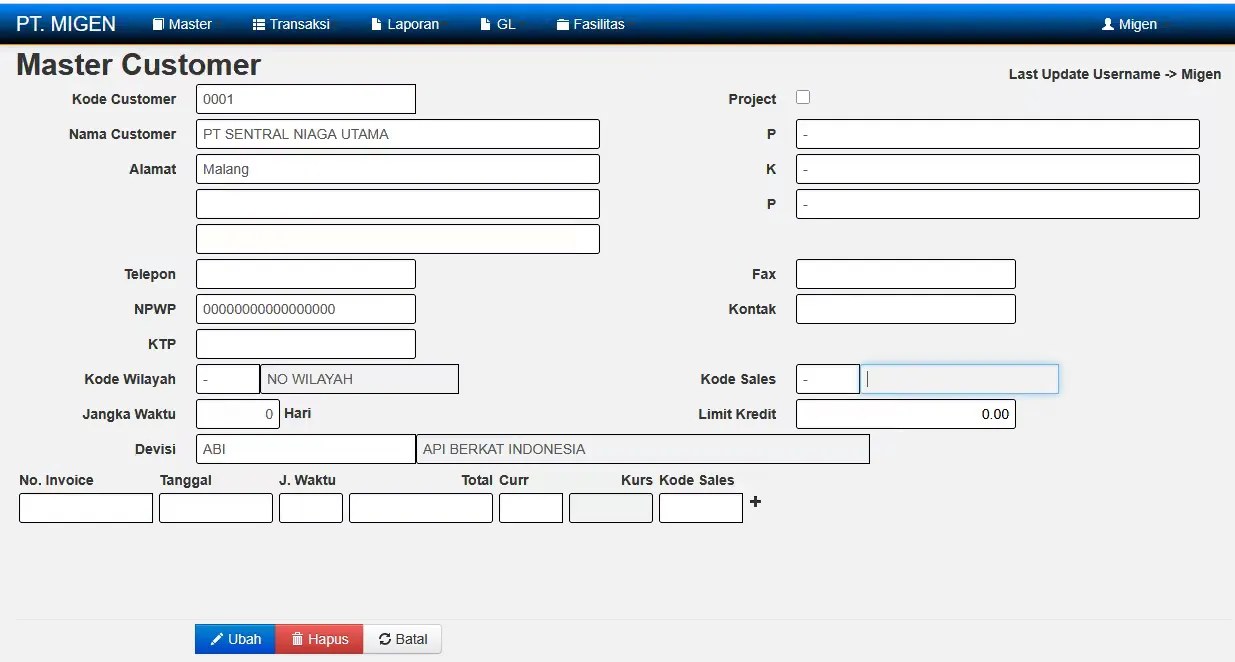The width and height of the screenshot is (1235, 662).
Task: Click the Kode Customer field showing 0001
Action: point(306,99)
